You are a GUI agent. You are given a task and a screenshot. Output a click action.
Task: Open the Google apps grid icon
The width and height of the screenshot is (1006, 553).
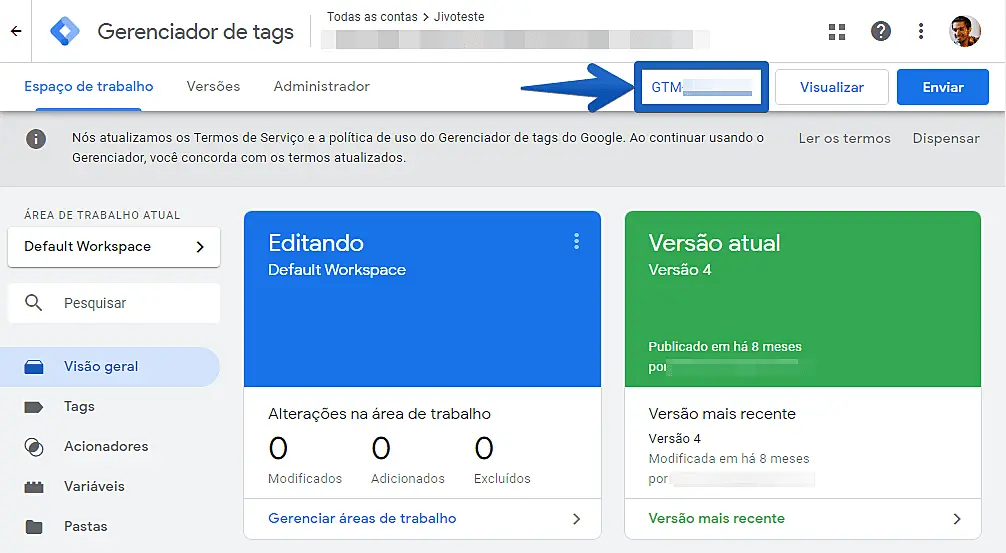[837, 31]
